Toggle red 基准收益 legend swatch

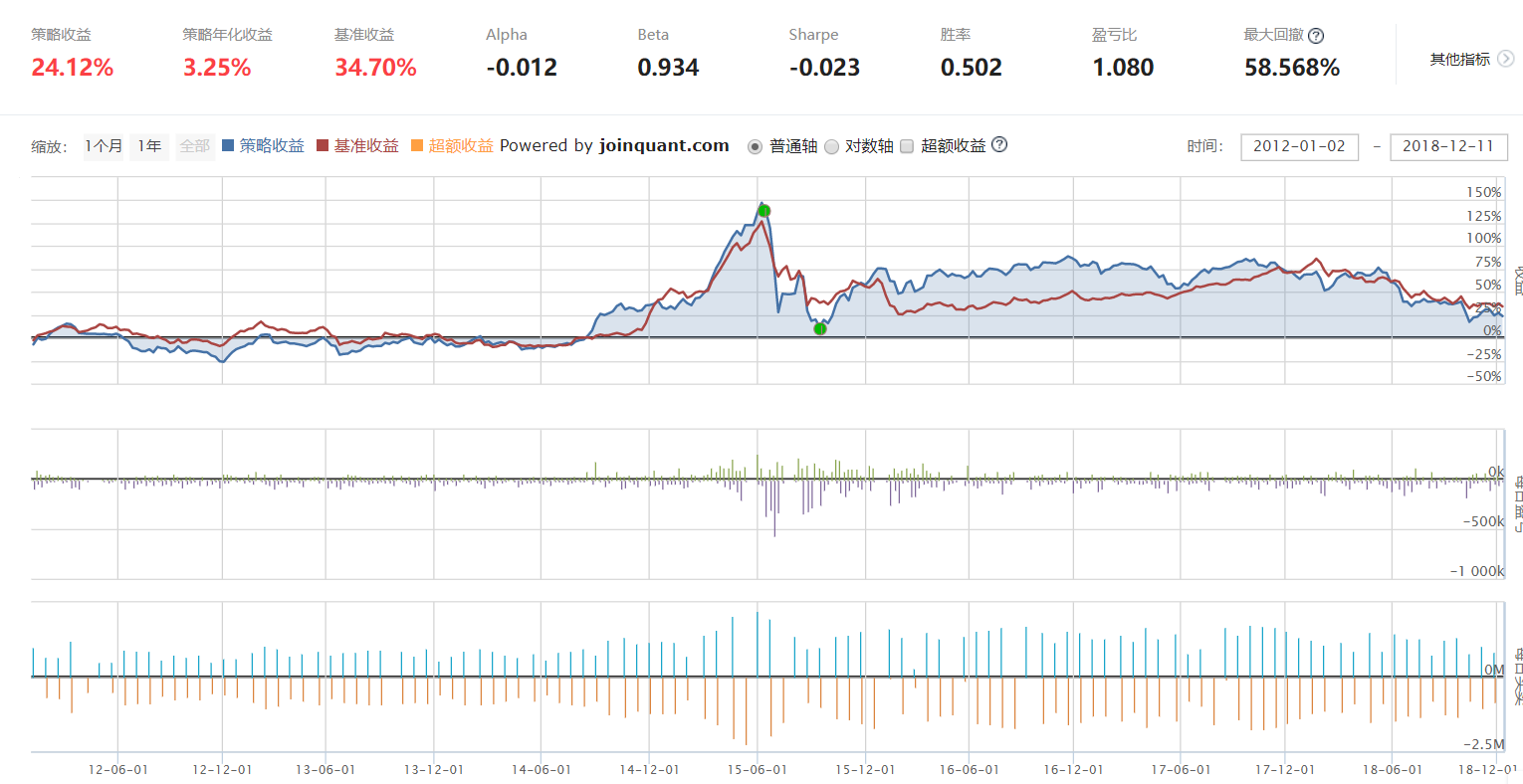[323, 145]
